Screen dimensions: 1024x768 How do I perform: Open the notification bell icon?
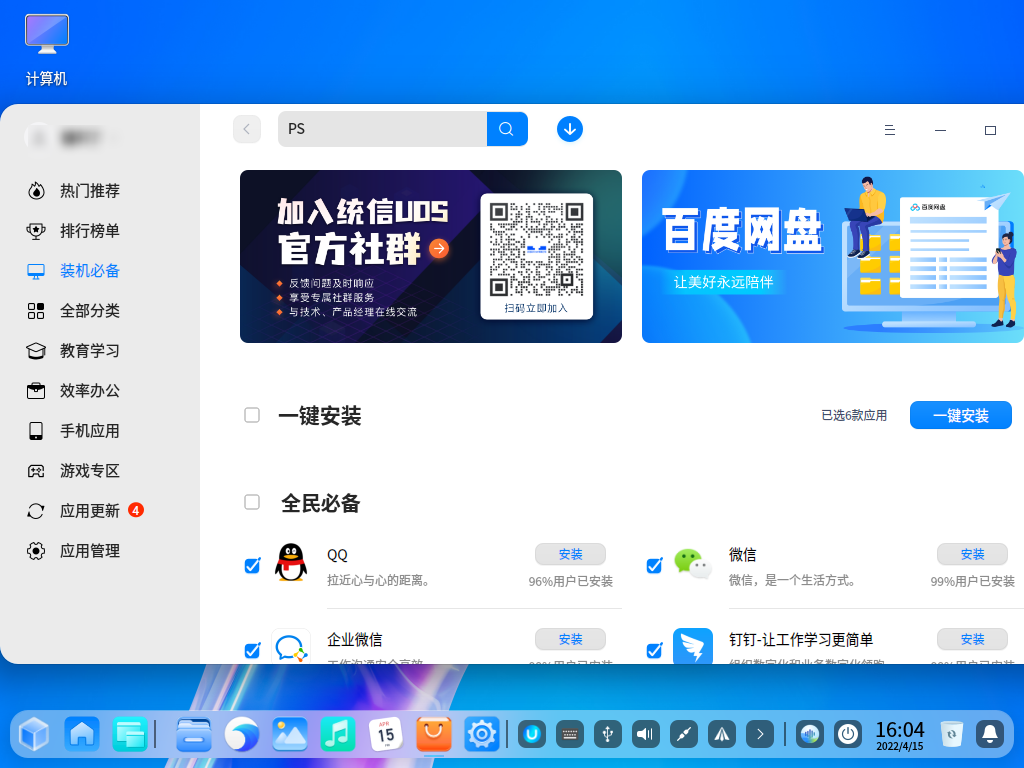click(989, 735)
